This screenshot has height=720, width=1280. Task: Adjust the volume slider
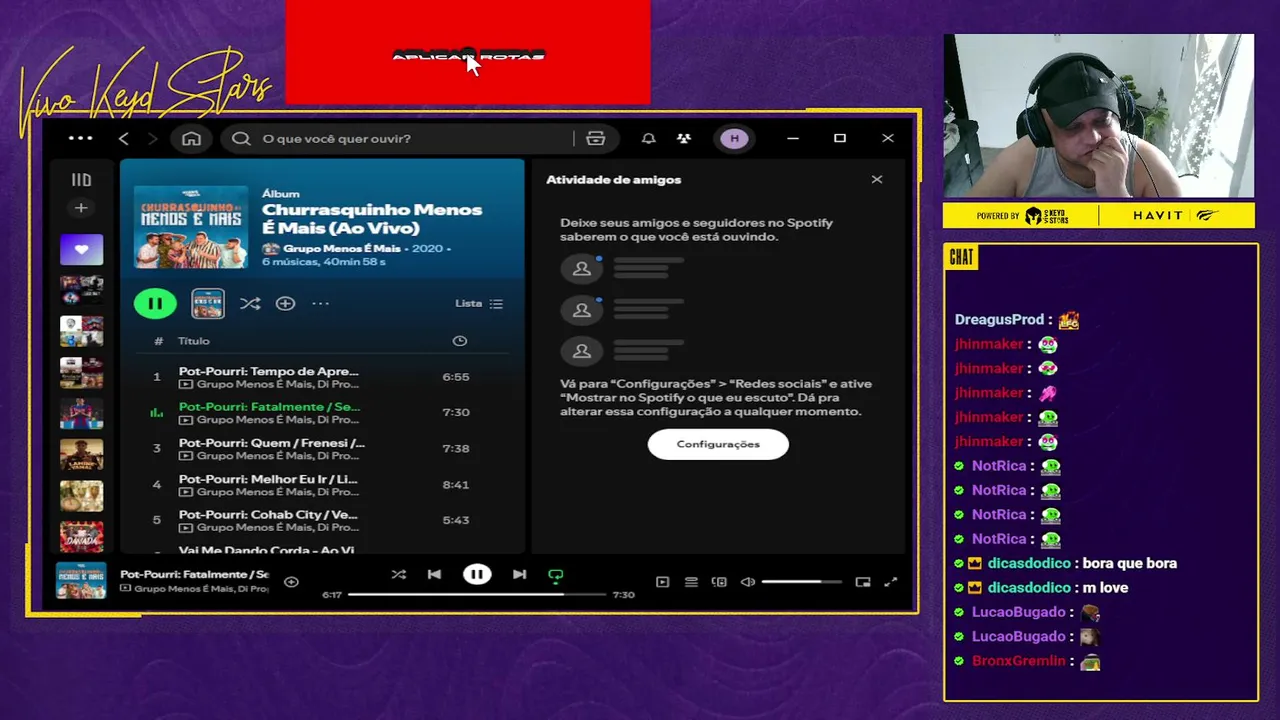[x=801, y=582]
